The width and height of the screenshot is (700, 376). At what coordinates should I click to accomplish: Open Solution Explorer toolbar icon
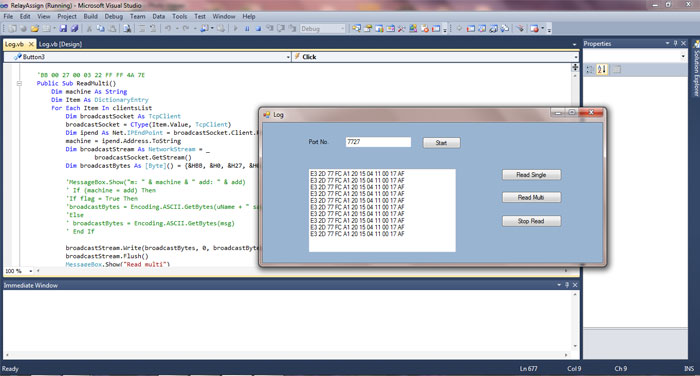coord(356,29)
